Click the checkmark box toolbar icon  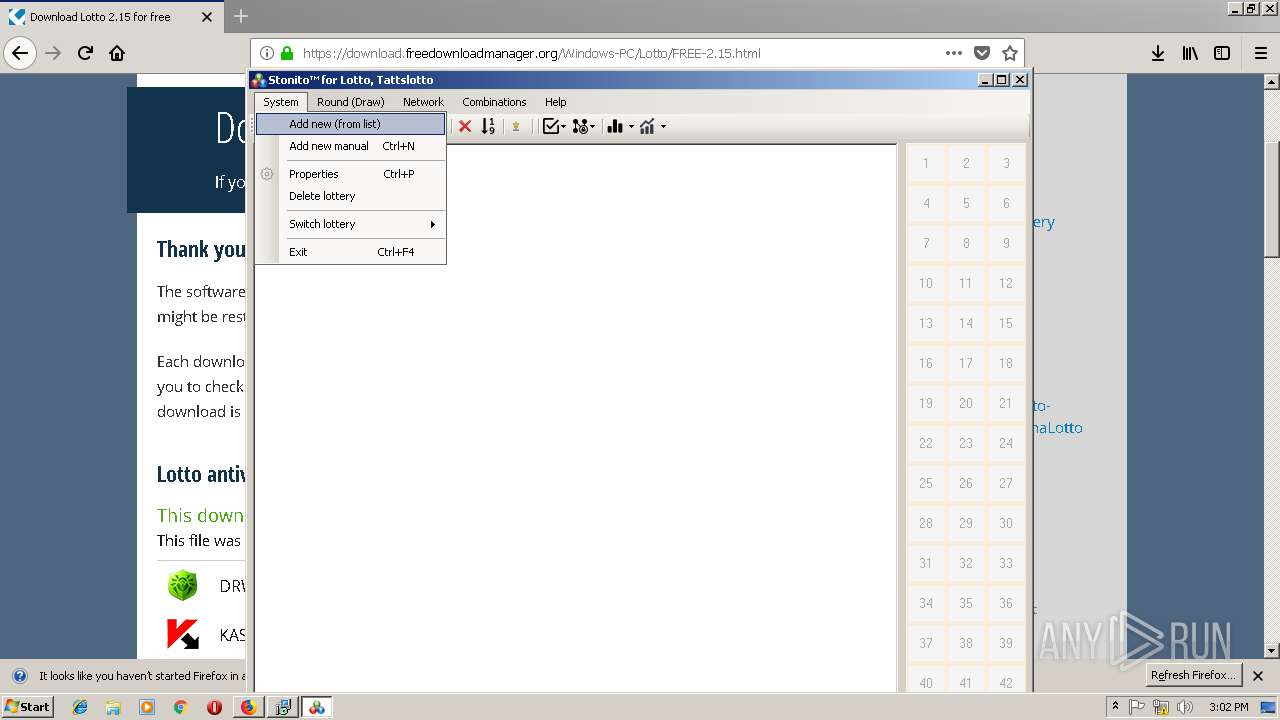coord(550,126)
